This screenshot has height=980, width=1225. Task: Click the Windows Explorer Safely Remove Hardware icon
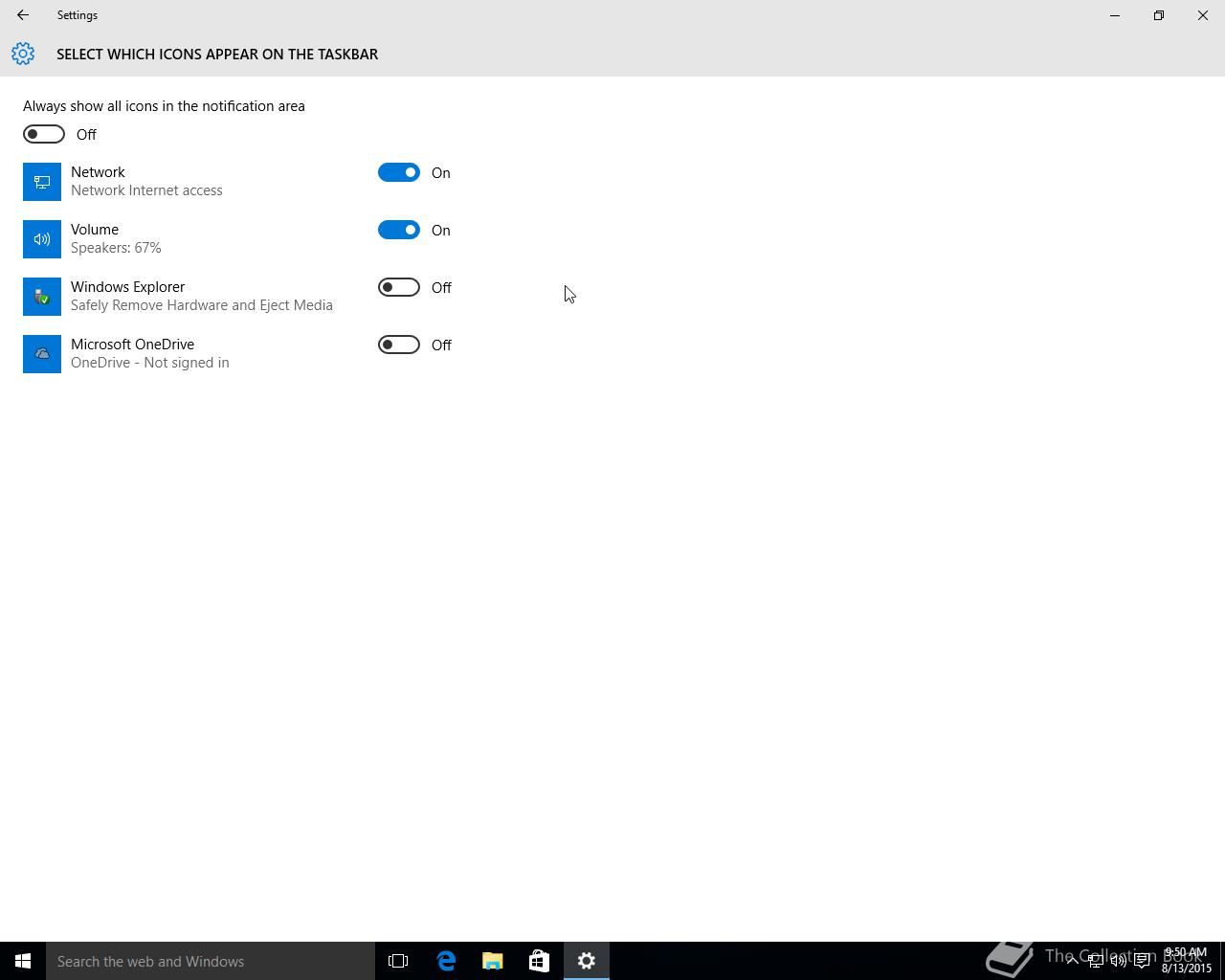coord(42,297)
